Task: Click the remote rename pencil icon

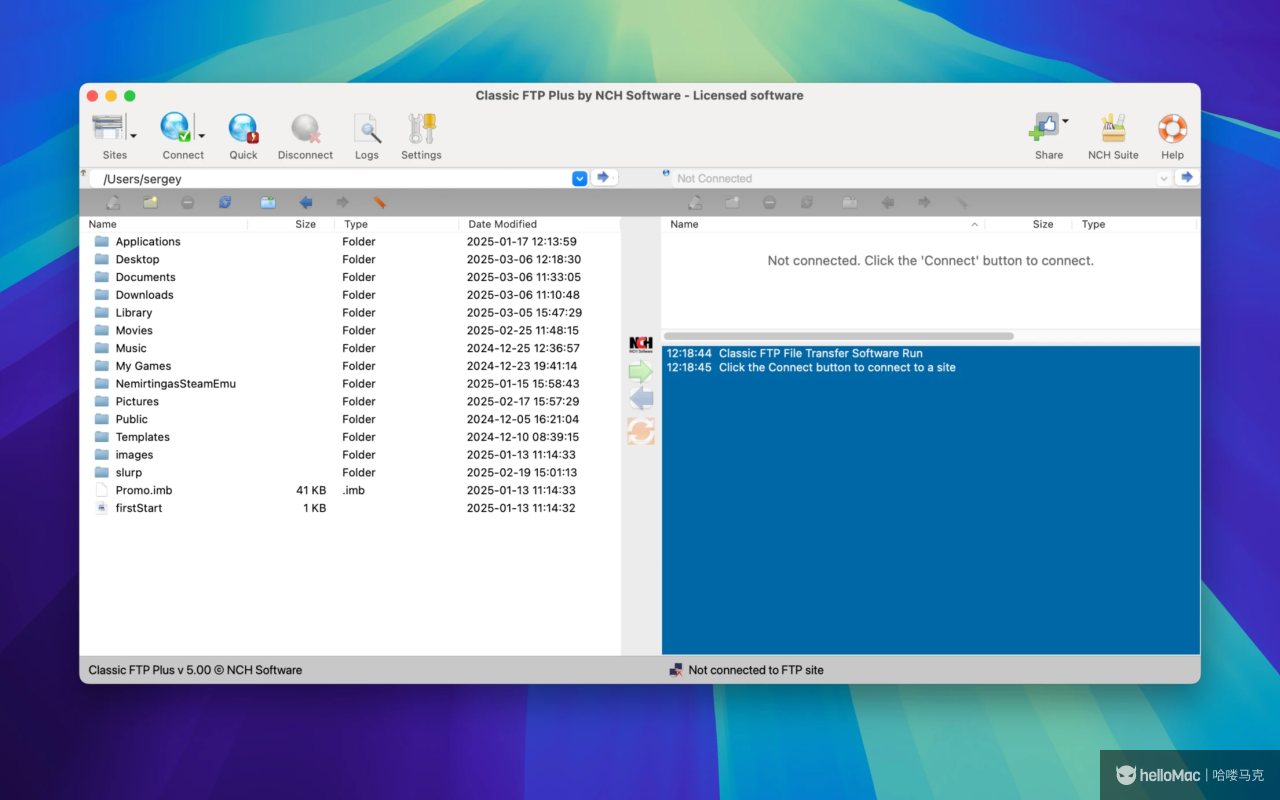Action: [x=695, y=203]
